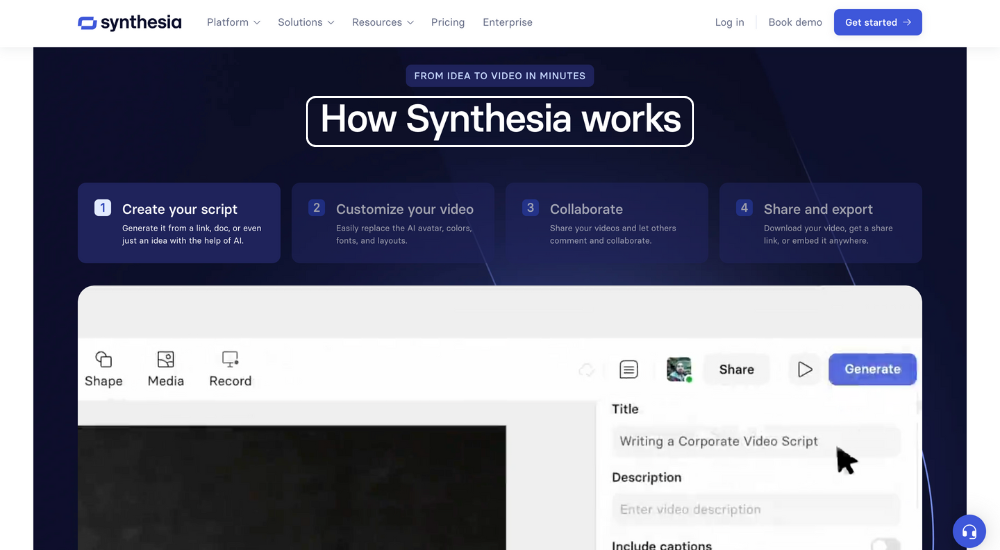Image resolution: width=1000 pixels, height=550 pixels.
Task: Click the From Idea to Video in Minutes badge
Action: [x=500, y=76]
